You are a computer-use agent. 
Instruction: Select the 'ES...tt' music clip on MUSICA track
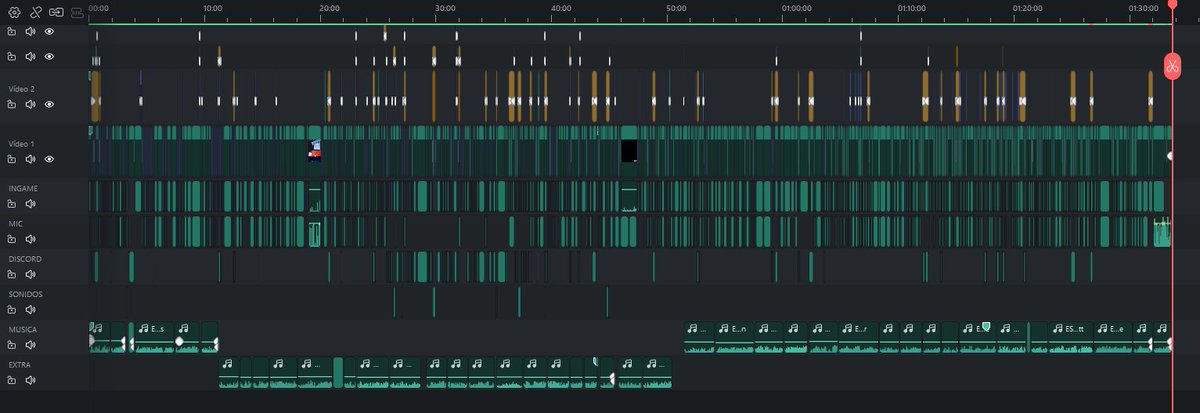click(1070, 337)
